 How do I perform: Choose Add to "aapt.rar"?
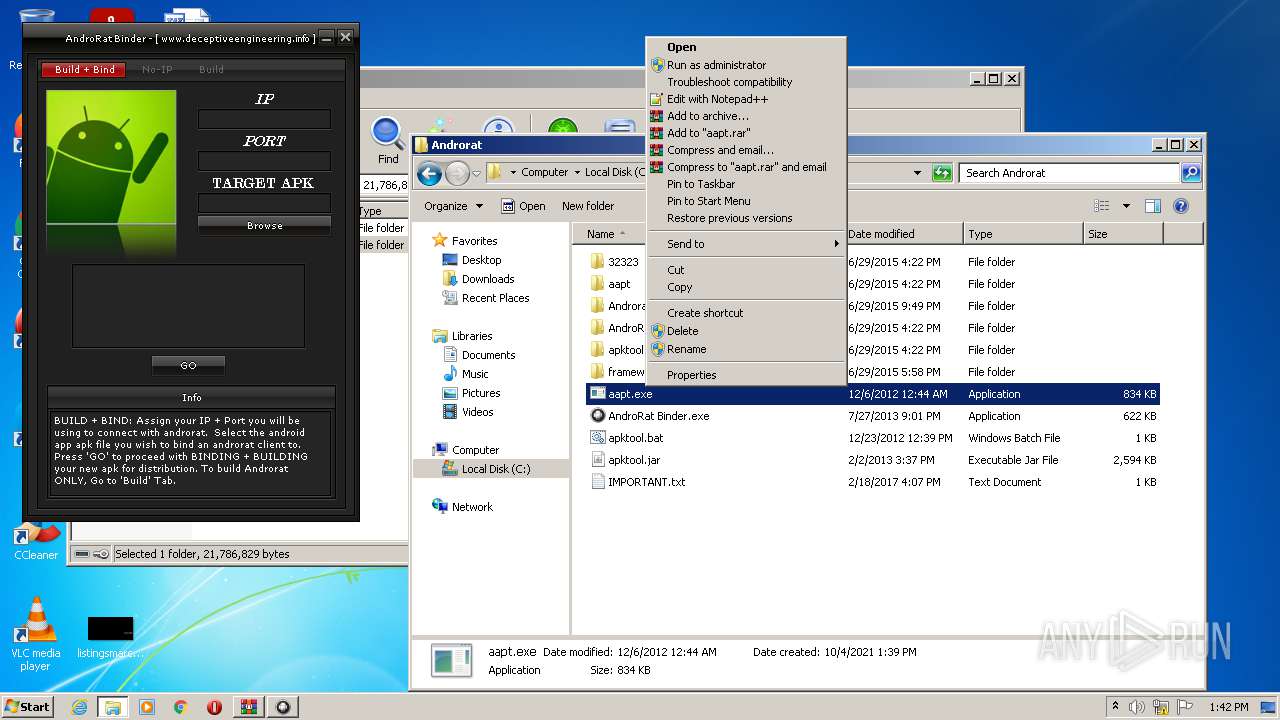point(708,133)
